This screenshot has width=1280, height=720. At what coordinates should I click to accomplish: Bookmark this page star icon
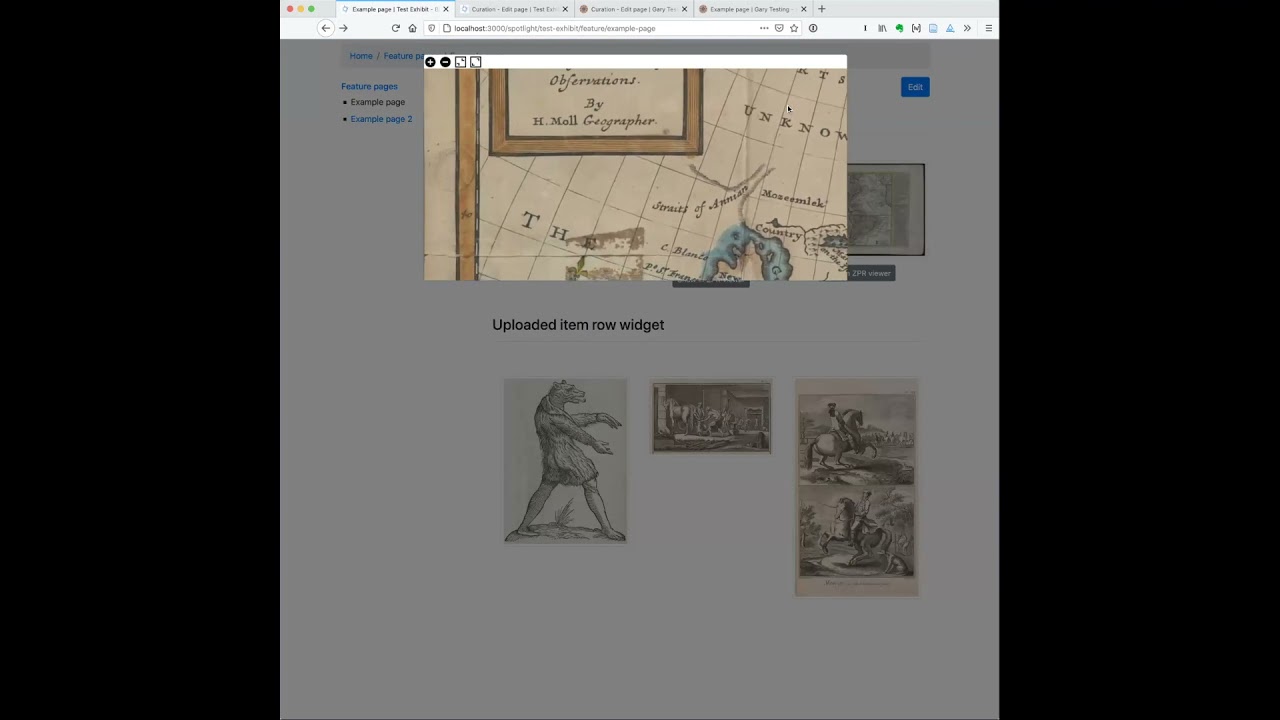point(794,28)
